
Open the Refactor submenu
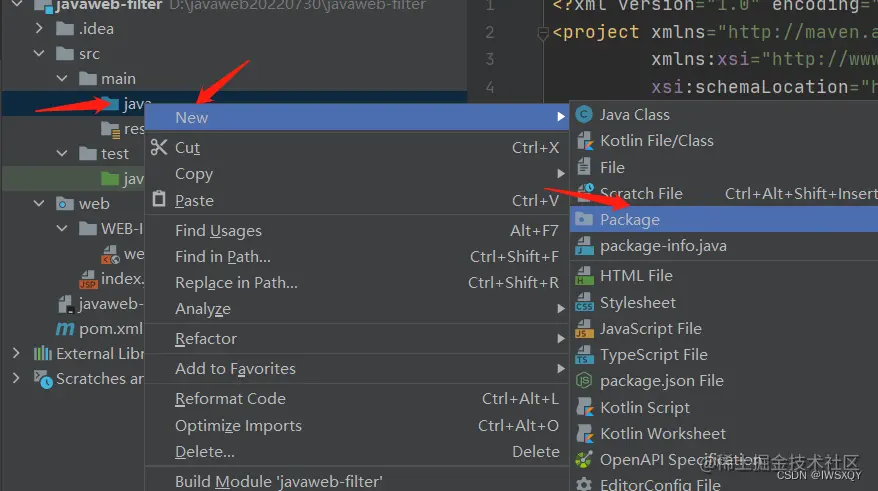357,338
